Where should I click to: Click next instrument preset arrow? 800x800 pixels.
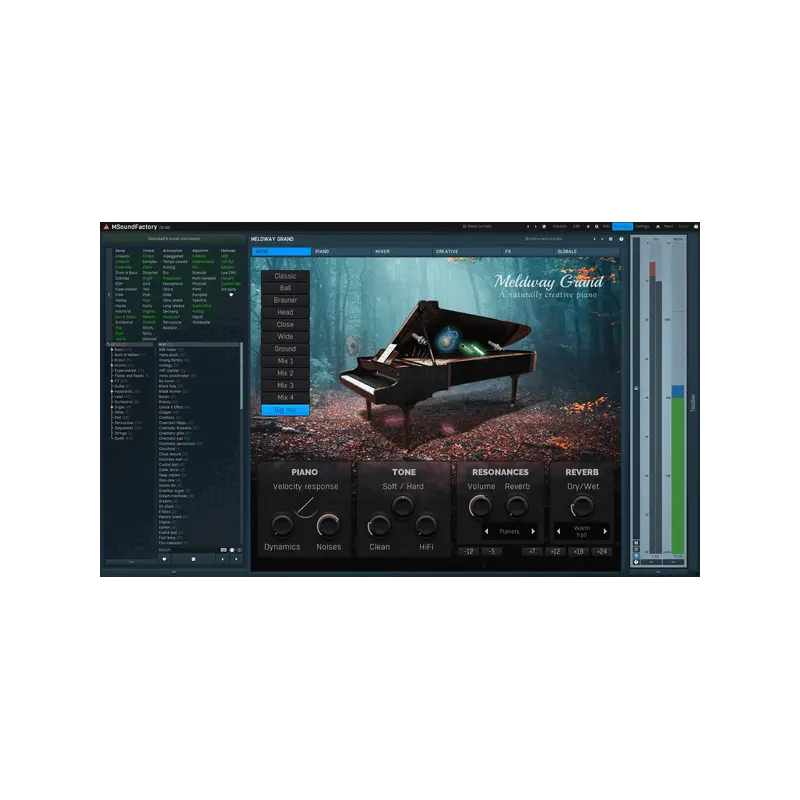point(602,239)
